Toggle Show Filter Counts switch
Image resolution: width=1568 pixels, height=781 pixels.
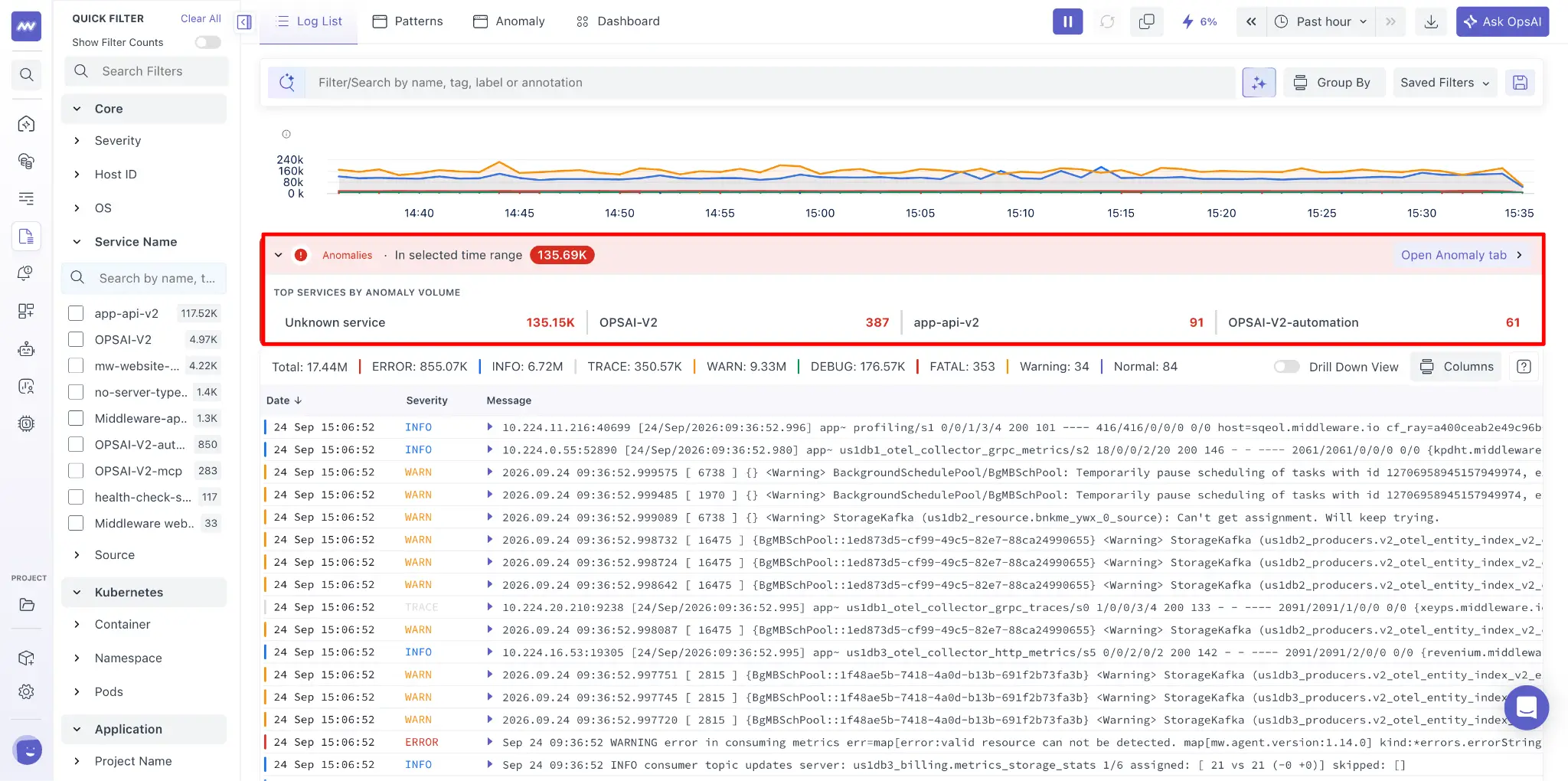click(x=207, y=42)
